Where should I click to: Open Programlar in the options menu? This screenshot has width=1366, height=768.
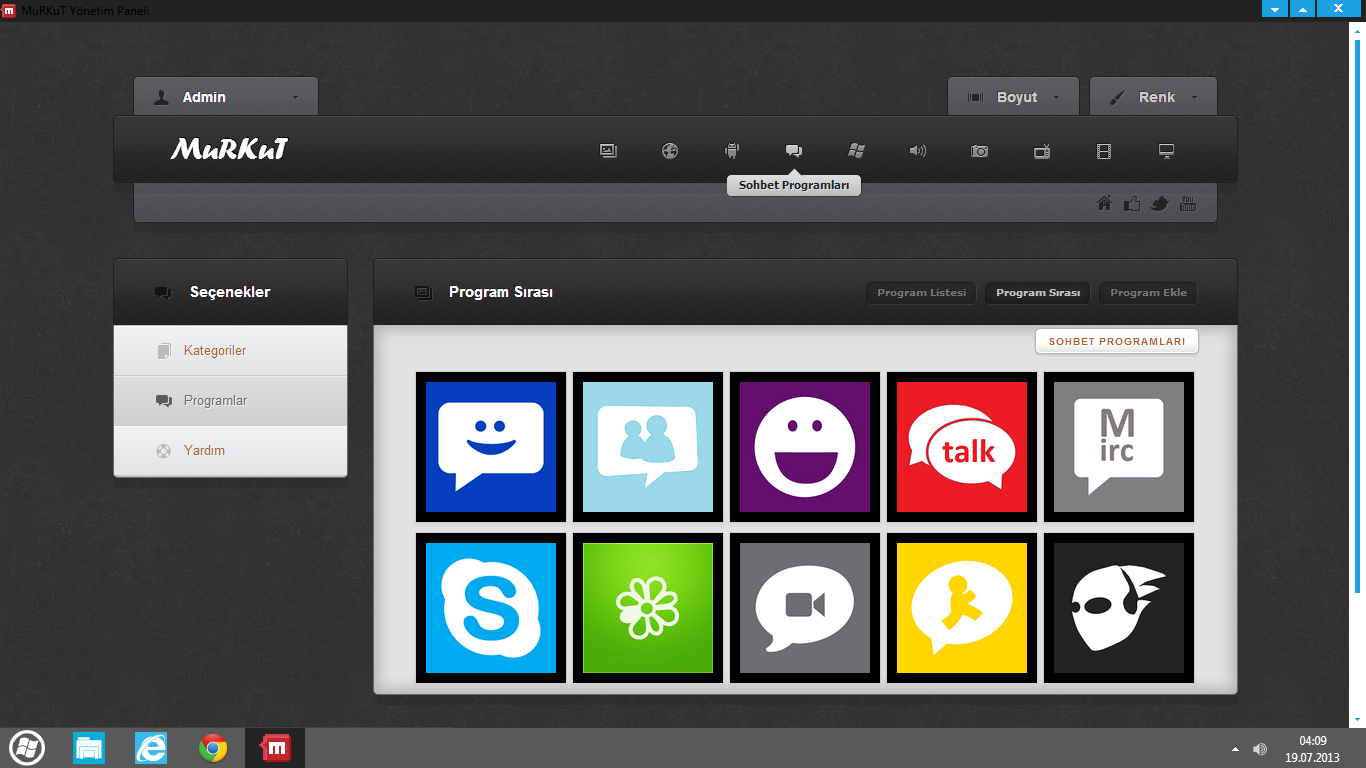(230, 401)
